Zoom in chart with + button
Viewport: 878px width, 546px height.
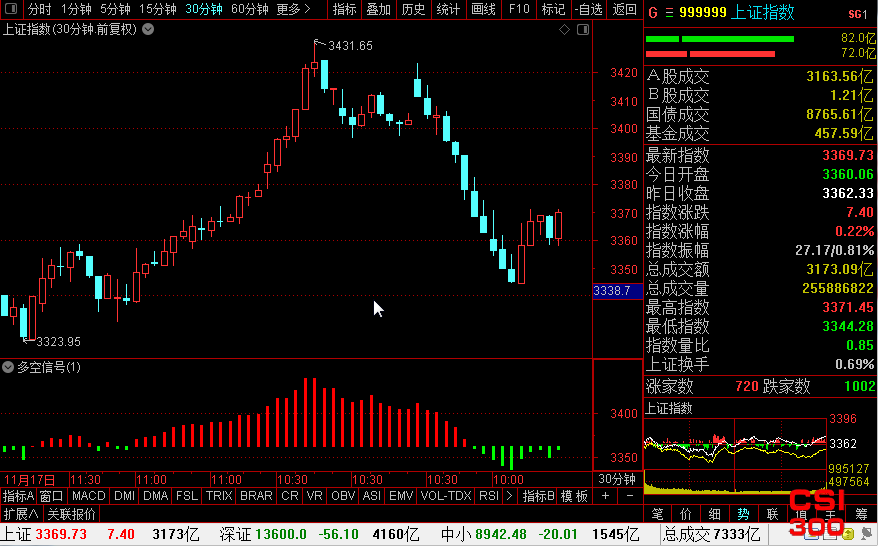pyautogui.click(x=605, y=496)
